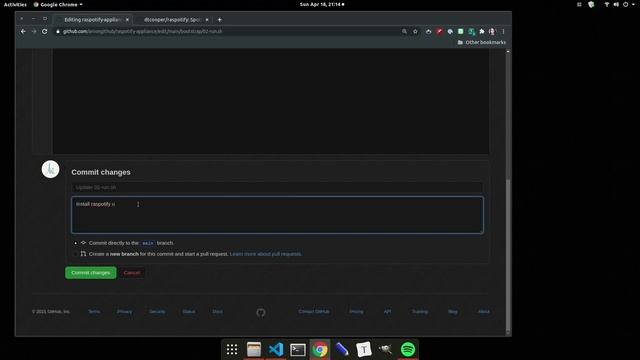Open Terminal from the dock
Viewport: 640px width, 360px height.
point(298,349)
